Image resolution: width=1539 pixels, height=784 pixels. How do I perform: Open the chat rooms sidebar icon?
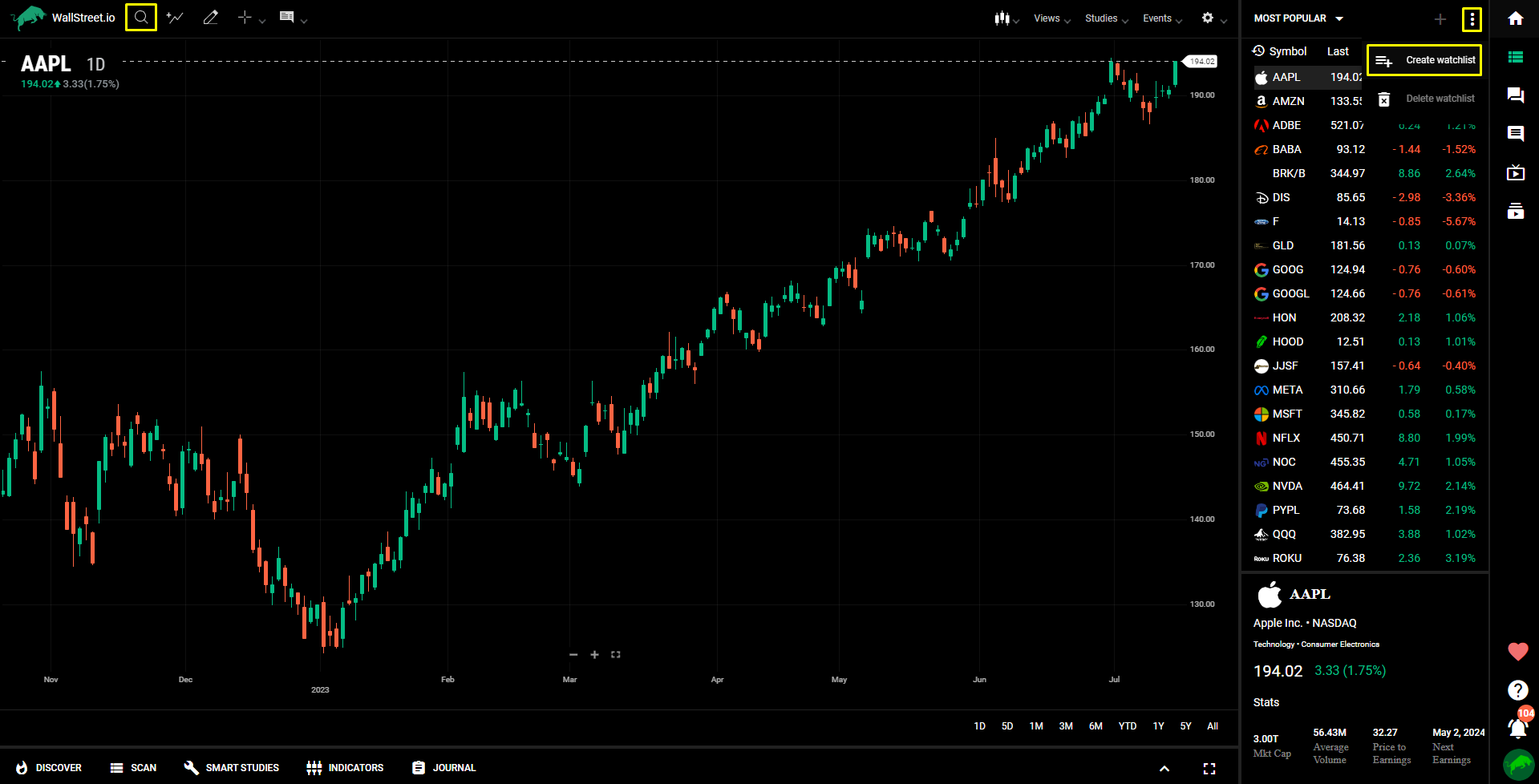click(x=1516, y=95)
